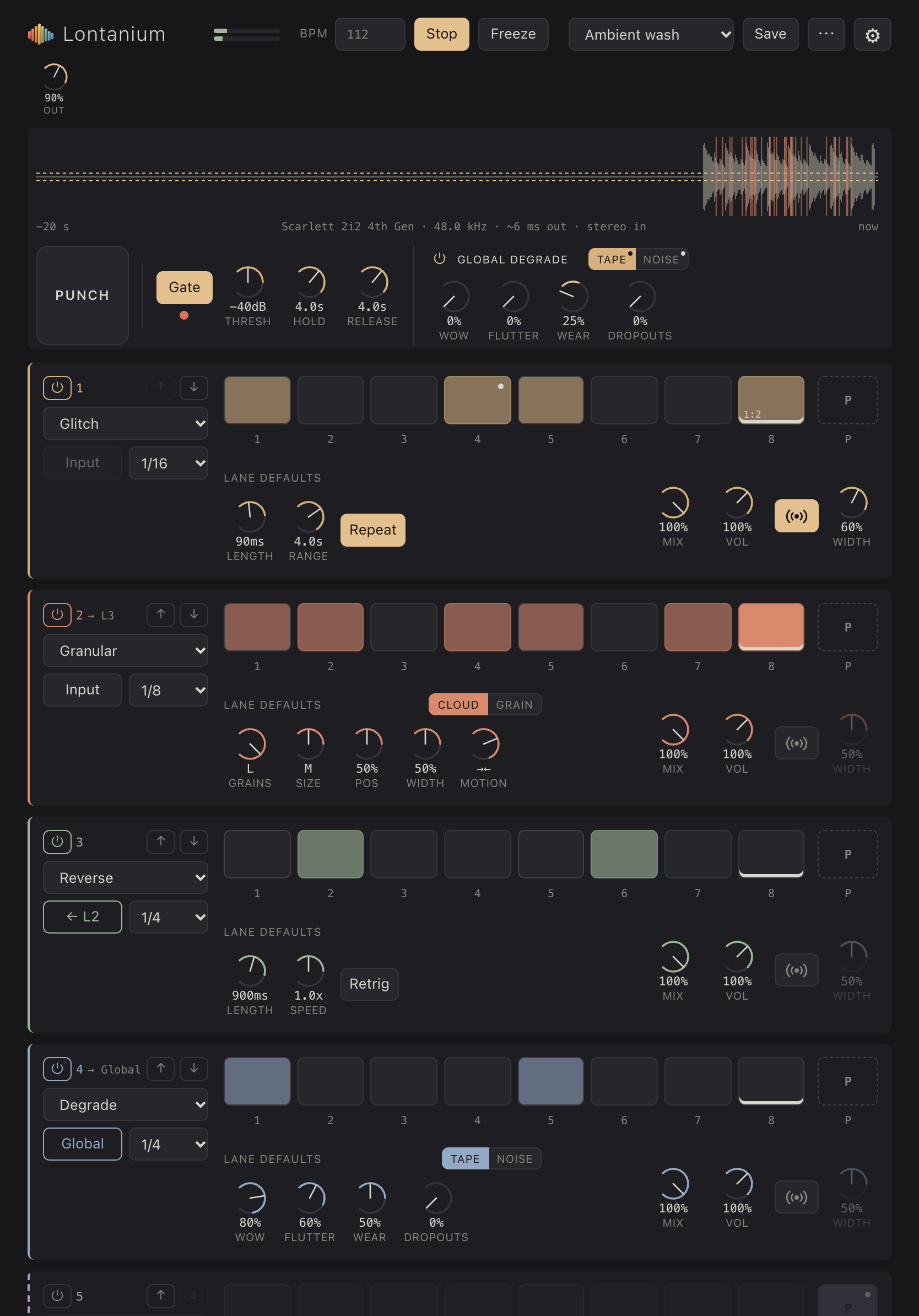Screen dimensions: 919x1316
Task: Move lane 4 up with arrow
Action: pyautogui.click(x=161, y=1069)
